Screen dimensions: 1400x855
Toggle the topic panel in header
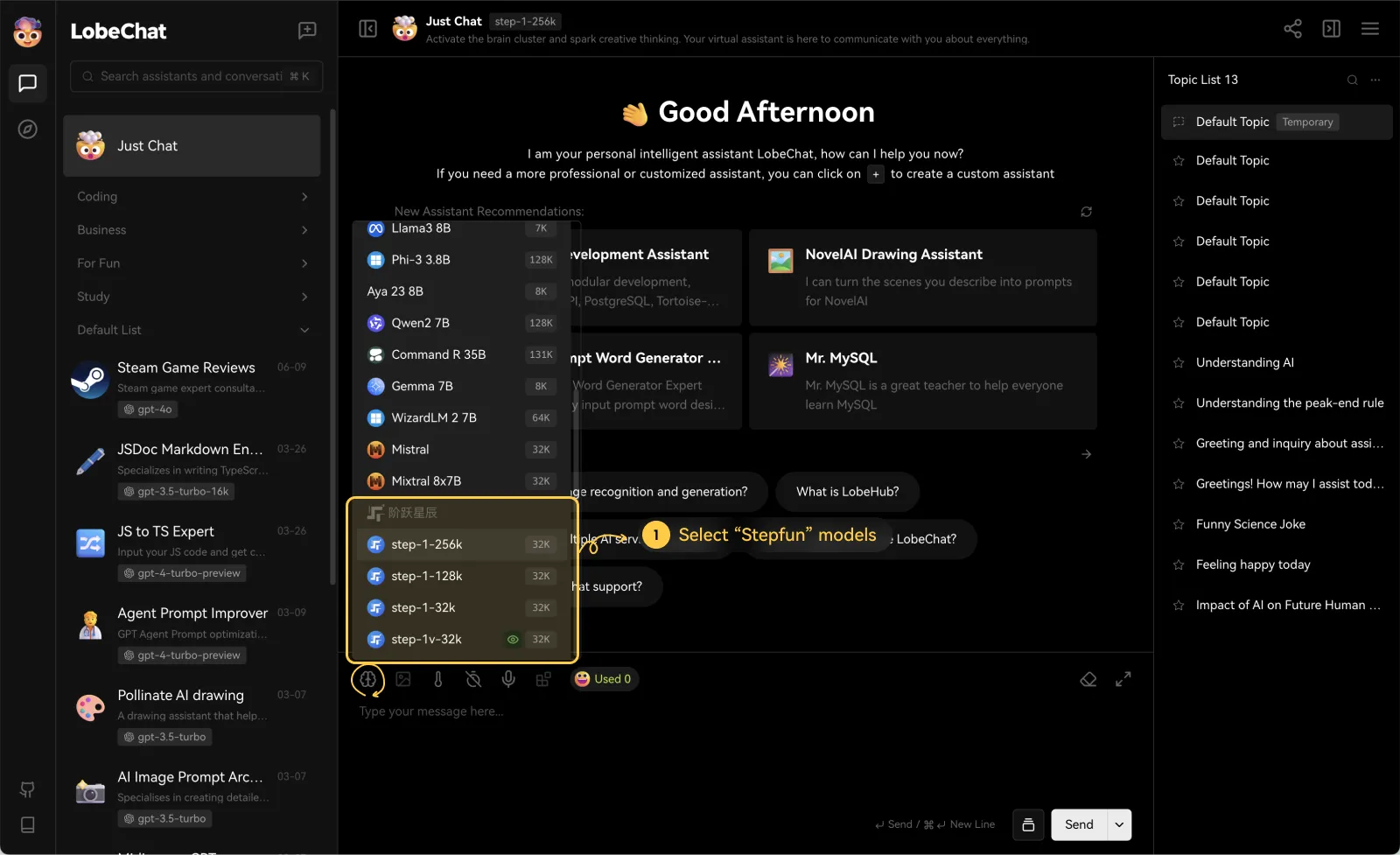pyautogui.click(x=1331, y=29)
